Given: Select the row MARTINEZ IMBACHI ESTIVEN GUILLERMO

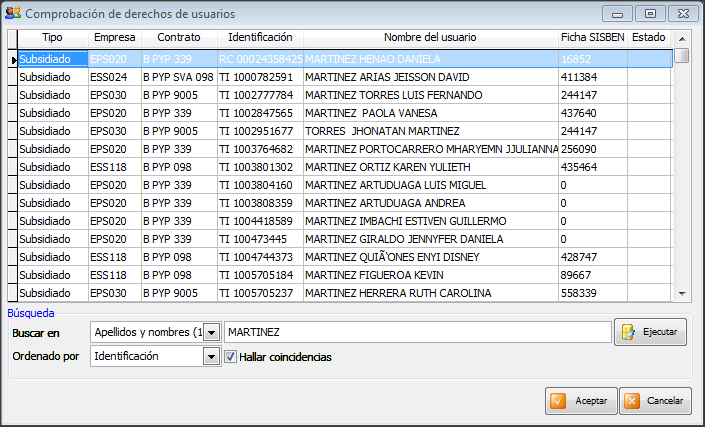Looking at the screenshot, I should [344, 221].
